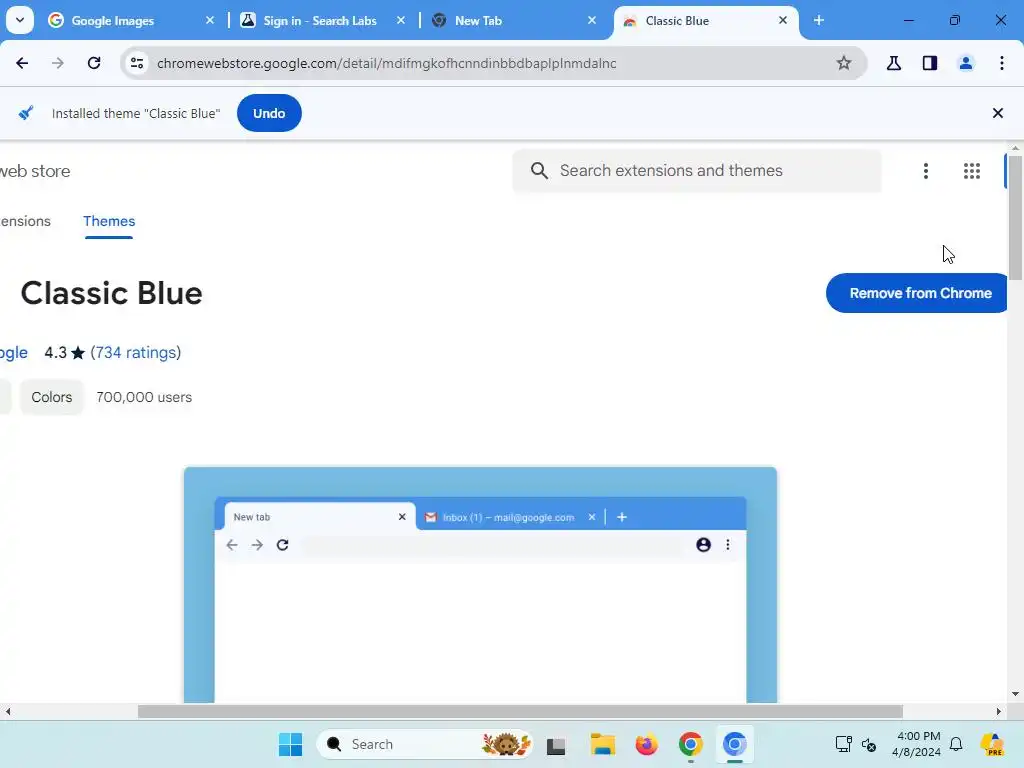The height and width of the screenshot is (768, 1024).
Task: Open Google Chrome taskbar icon
Action: point(690,744)
